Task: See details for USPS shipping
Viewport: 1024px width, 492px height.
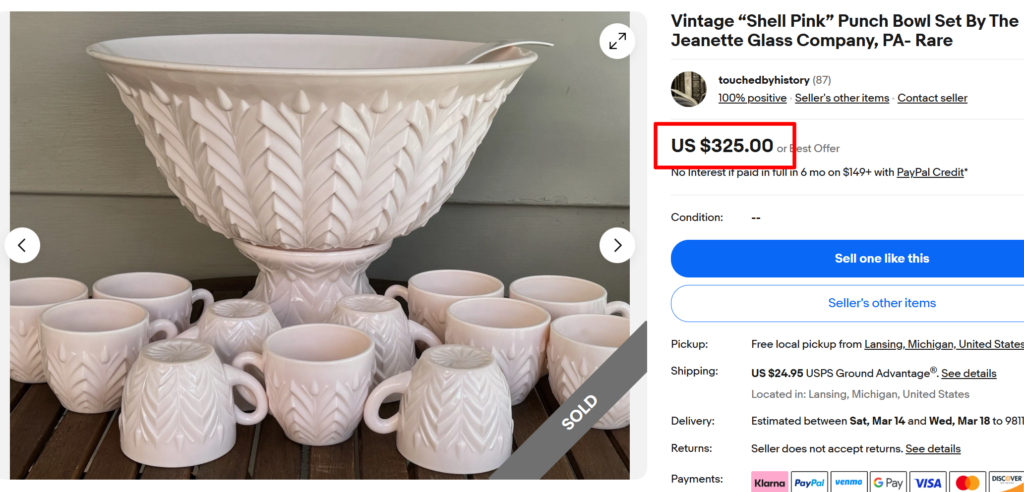Action: [969, 373]
